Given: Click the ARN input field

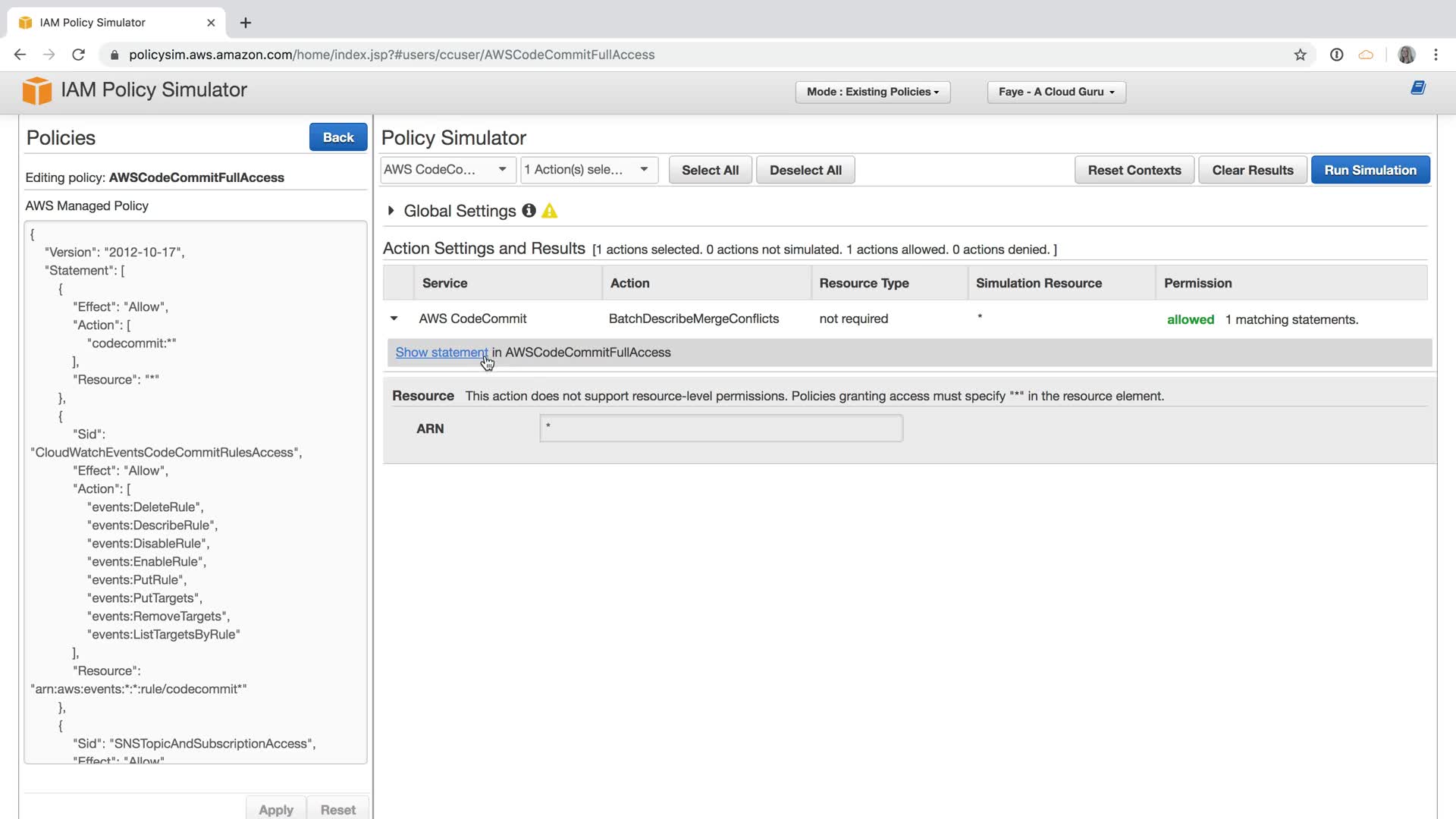Looking at the screenshot, I should pyautogui.click(x=720, y=428).
